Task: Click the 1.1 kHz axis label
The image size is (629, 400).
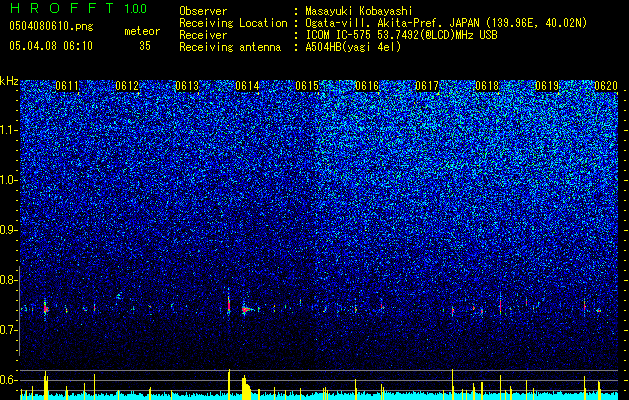Action: click(9, 130)
